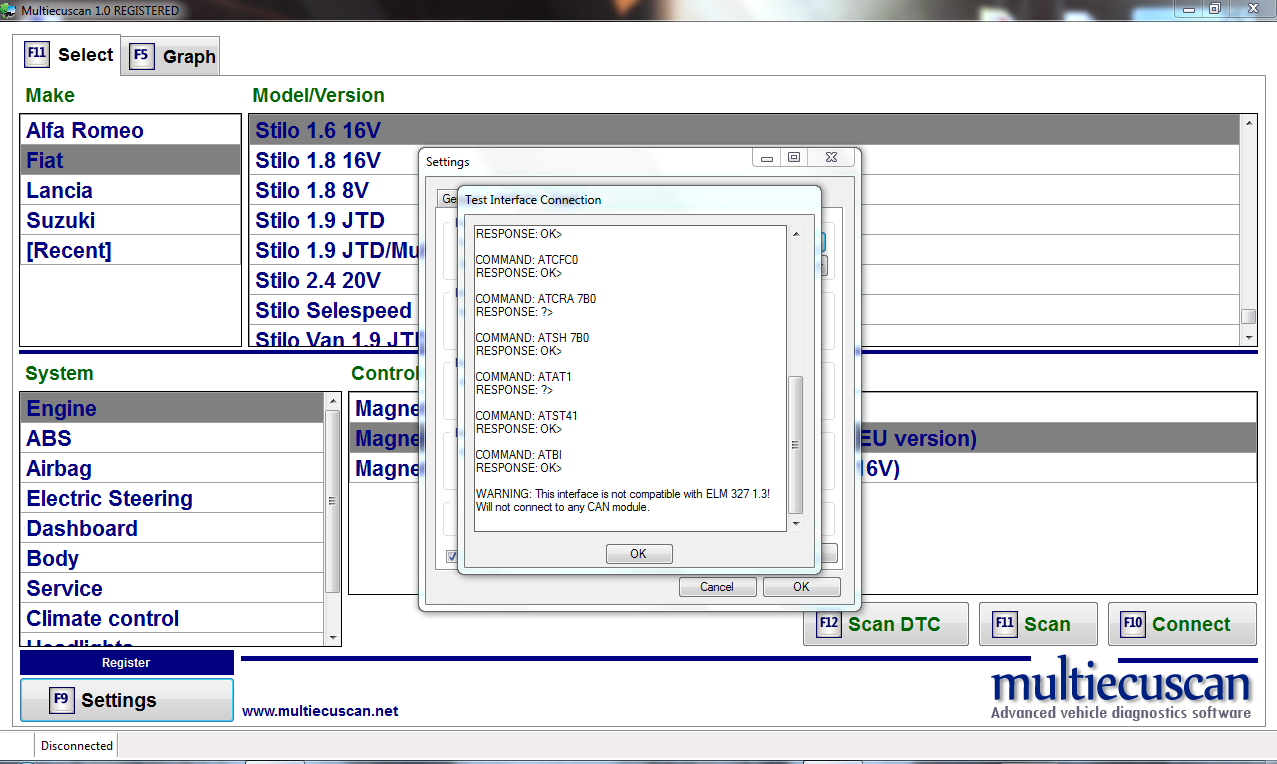Select Body system
This screenshot has width=1277, height=764.
point(172,558)
